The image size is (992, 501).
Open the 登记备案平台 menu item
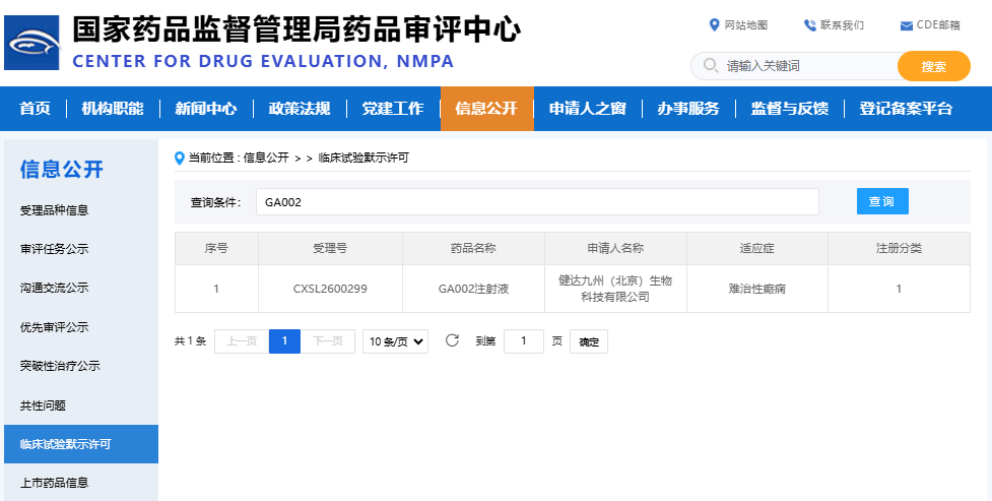[x=906, y=109]
